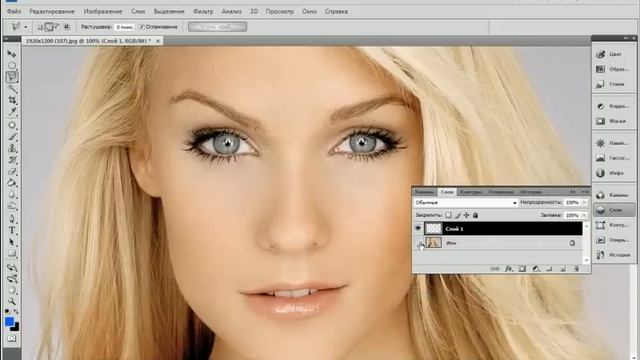
Task: Click the add layer style fx icon
Action: (x=509, y=269)
